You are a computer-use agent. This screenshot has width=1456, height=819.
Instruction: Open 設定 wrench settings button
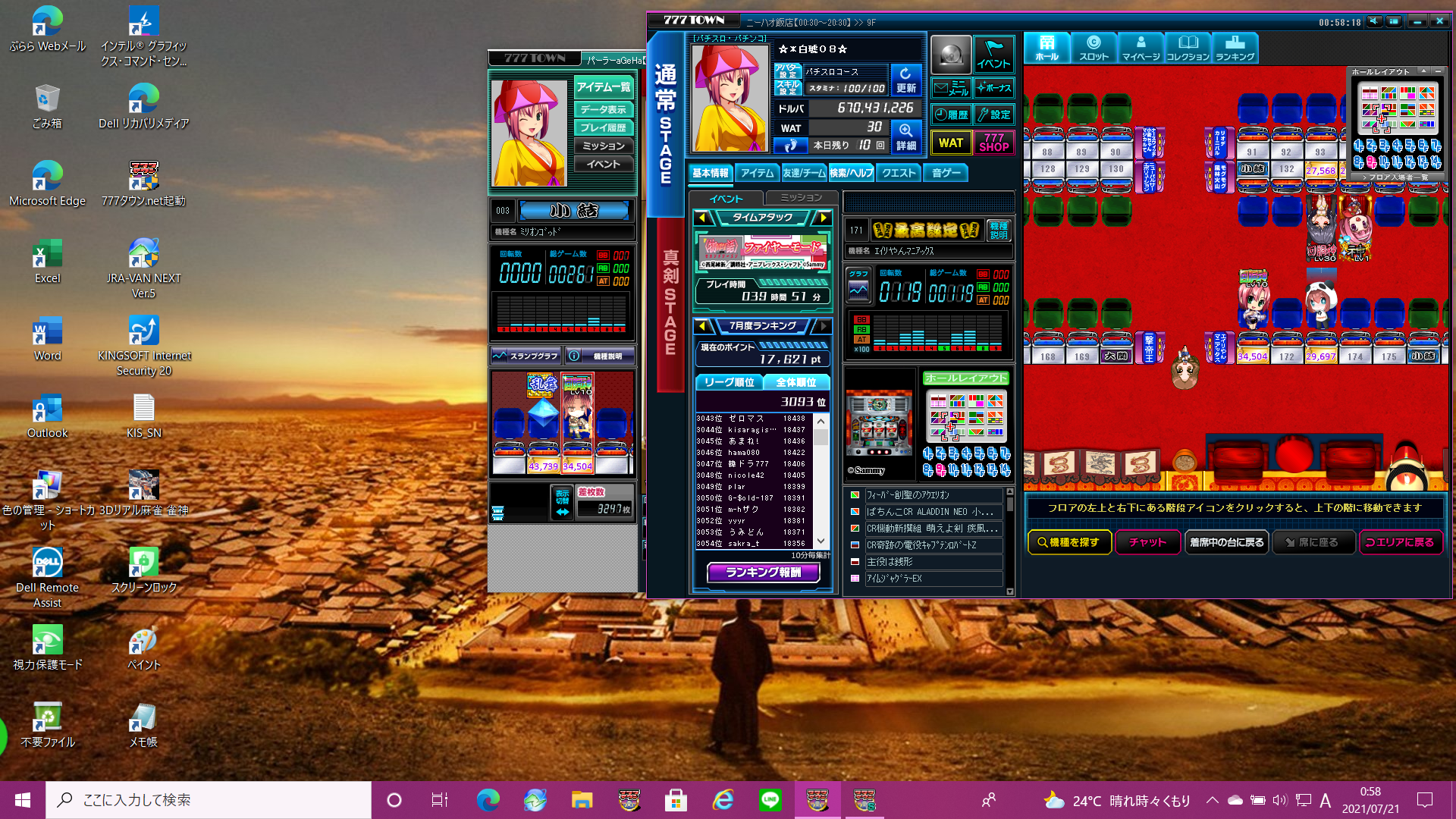994,115
